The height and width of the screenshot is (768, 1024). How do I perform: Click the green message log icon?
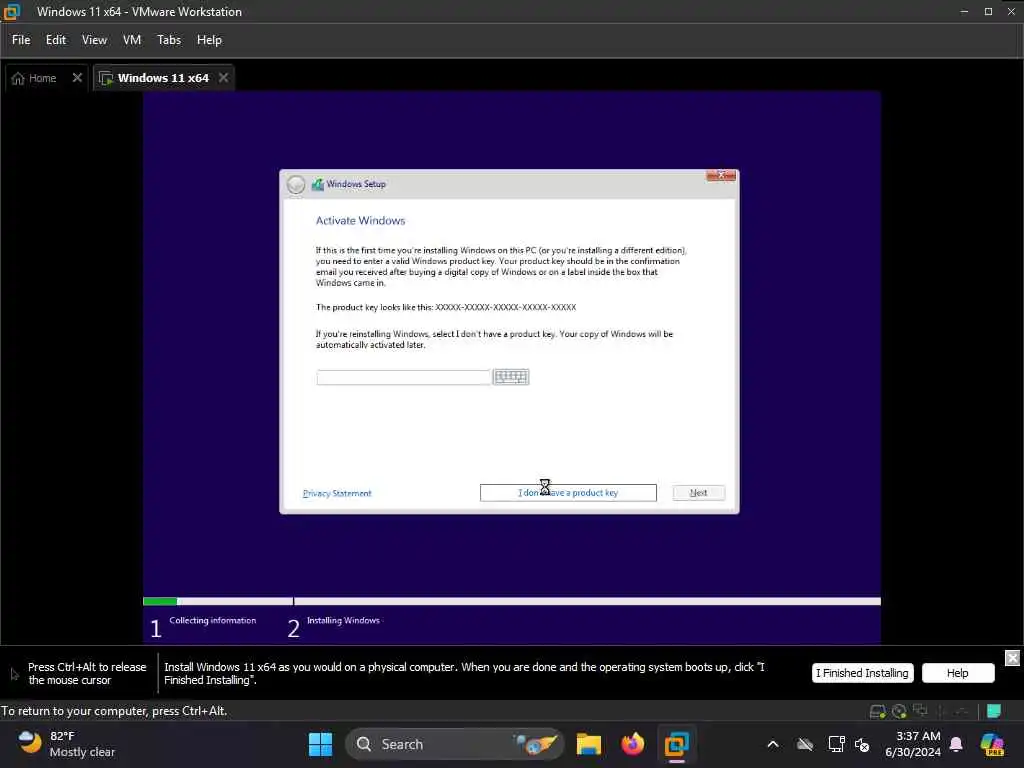point(994,711)
